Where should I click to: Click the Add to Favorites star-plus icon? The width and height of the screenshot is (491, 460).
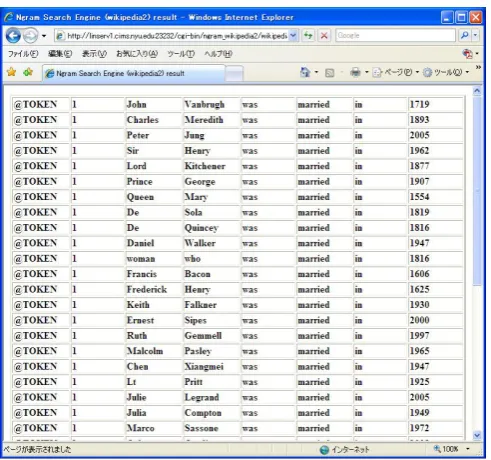point(28,72)
